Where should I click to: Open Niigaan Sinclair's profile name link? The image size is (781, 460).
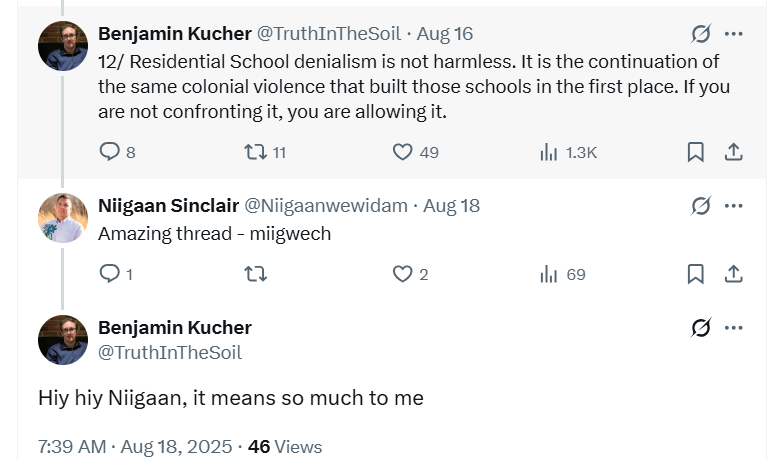[168, 206]
